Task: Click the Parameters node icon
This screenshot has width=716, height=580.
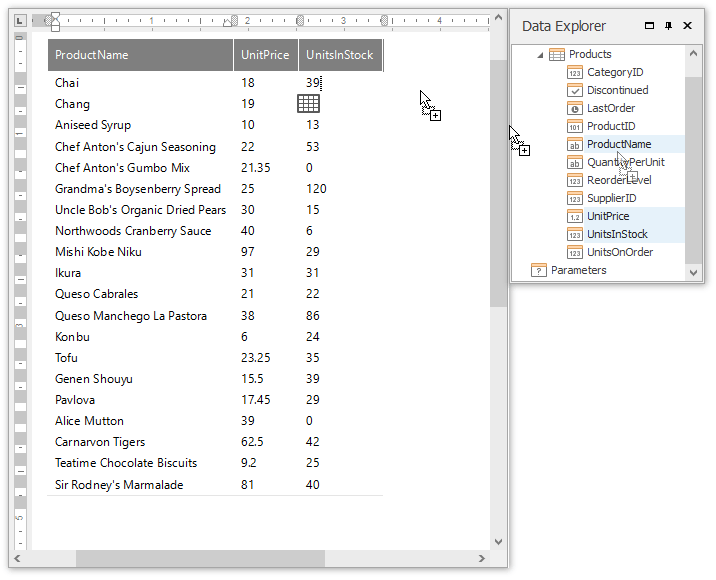Action: pyautogui.click(x=539, y=270)
